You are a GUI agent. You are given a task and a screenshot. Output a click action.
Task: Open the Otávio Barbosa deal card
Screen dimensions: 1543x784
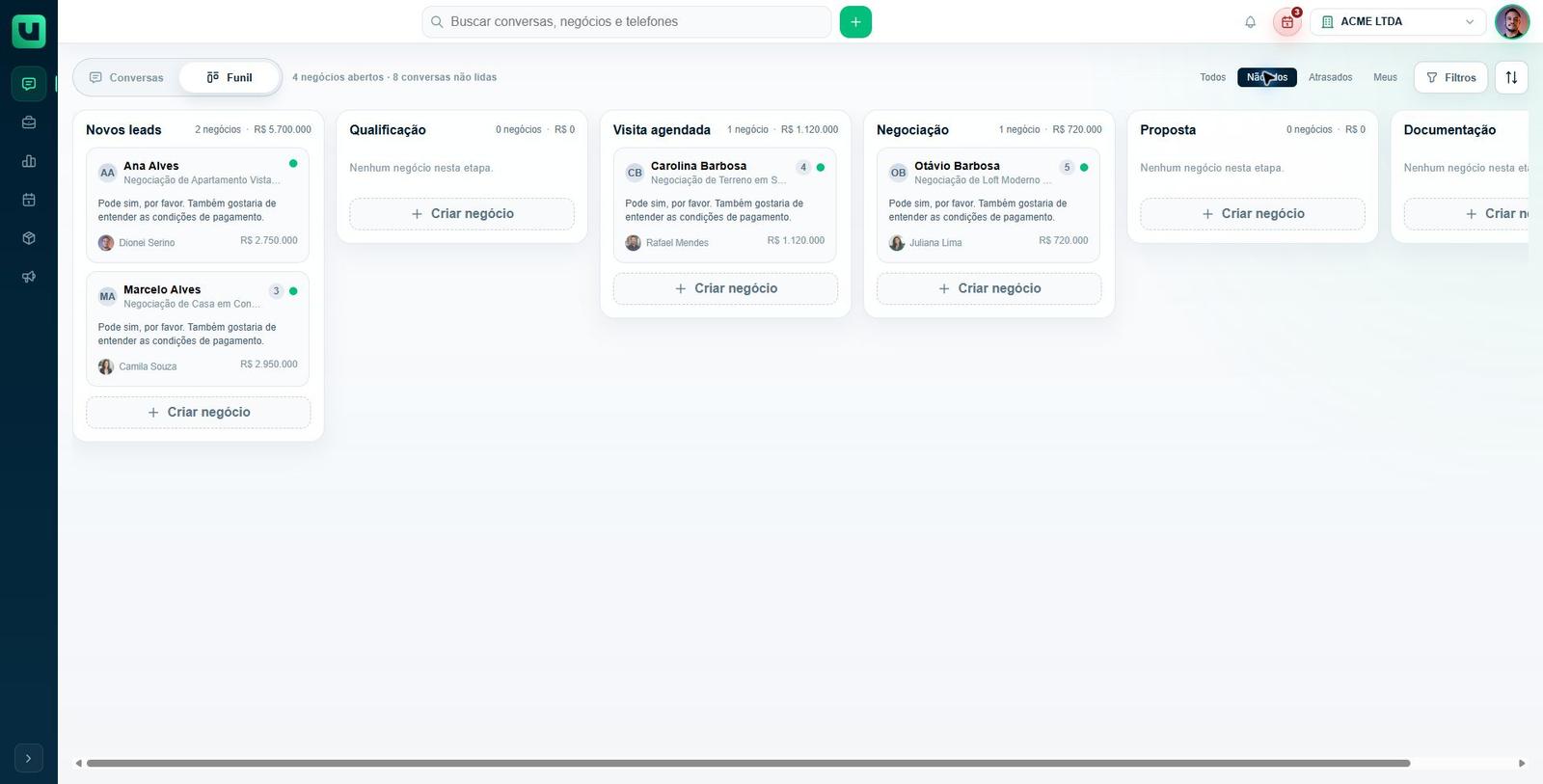[x=988, y=204]
